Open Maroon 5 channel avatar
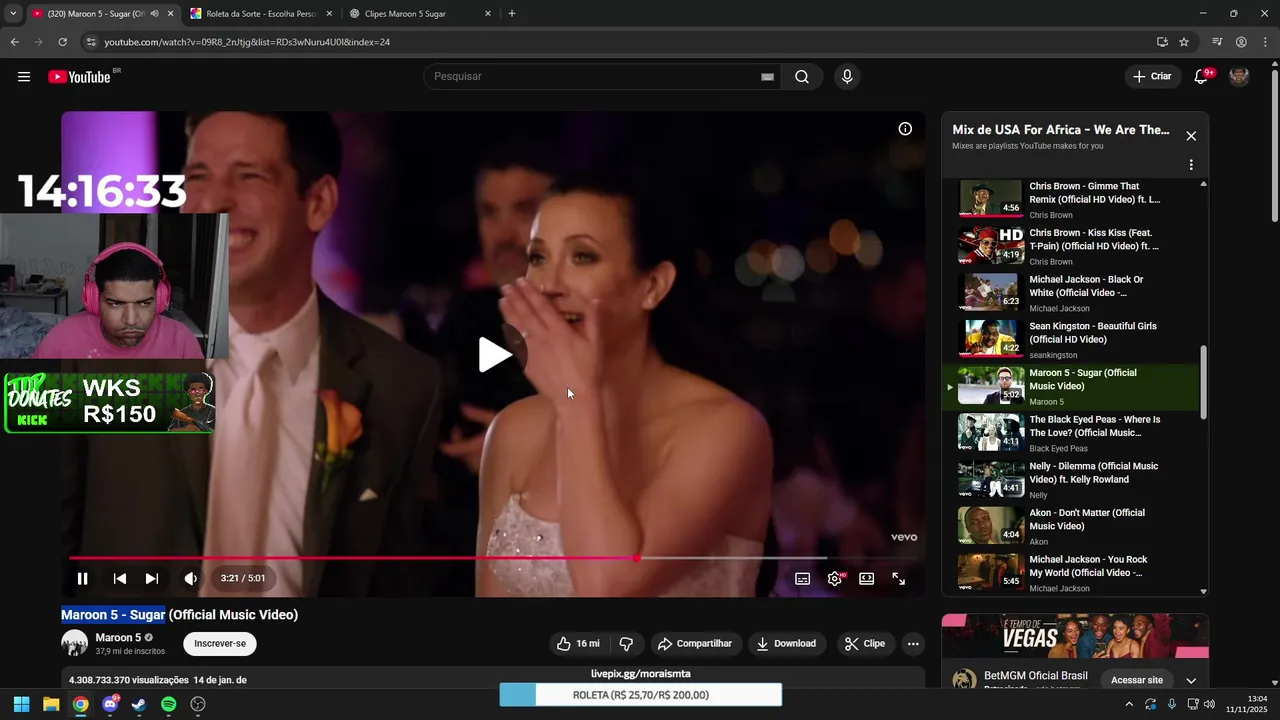Screen dimensions: 1280x720 74,643
